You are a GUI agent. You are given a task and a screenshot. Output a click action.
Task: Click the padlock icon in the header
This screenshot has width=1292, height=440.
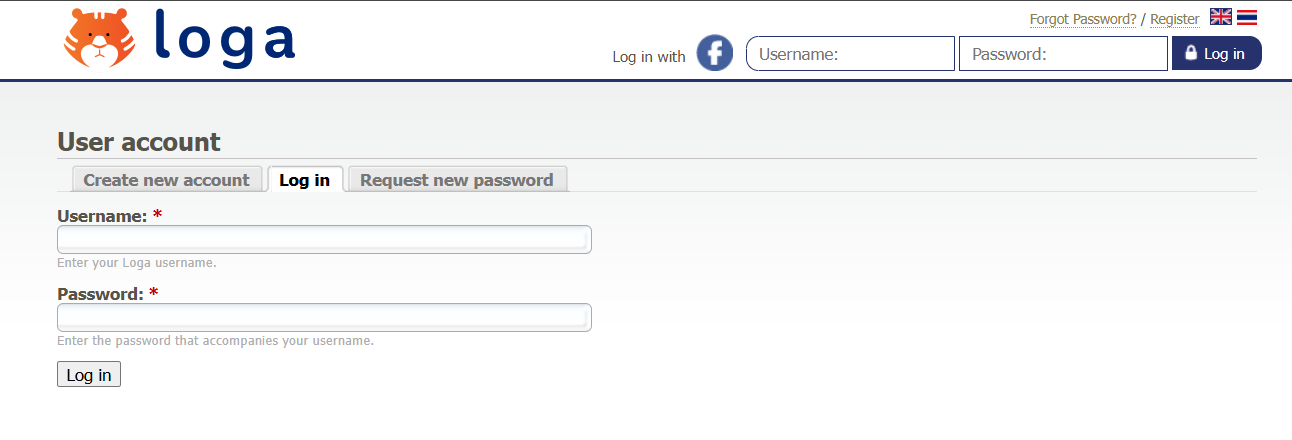tap(1191, 53)
